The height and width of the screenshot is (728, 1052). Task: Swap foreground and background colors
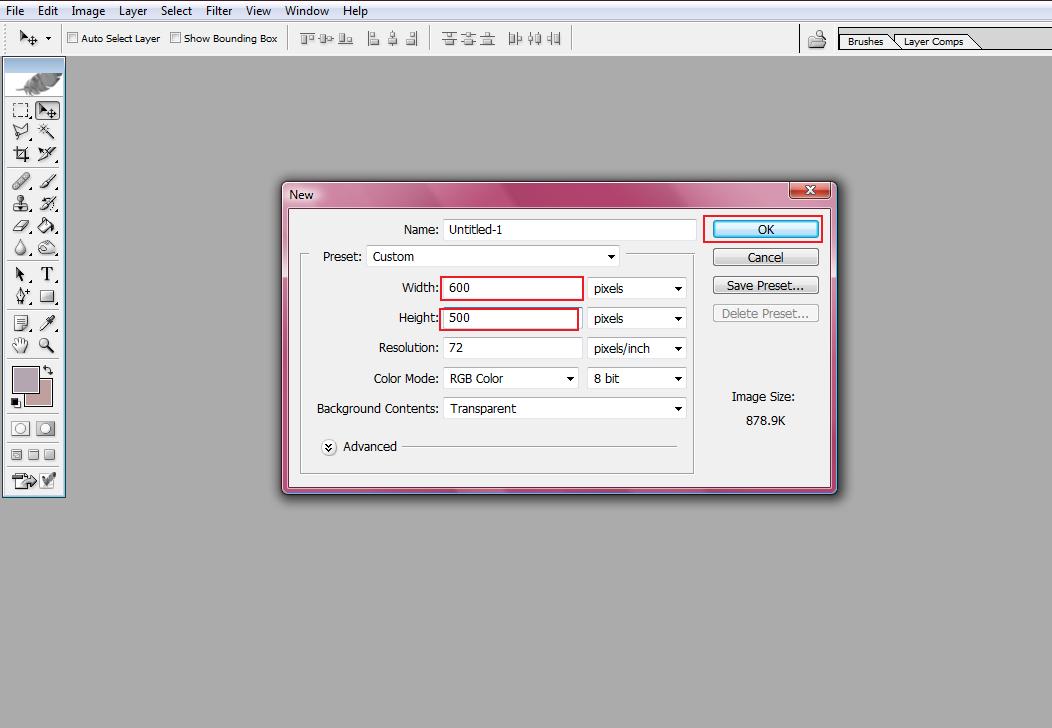click(x=48, y=370)
